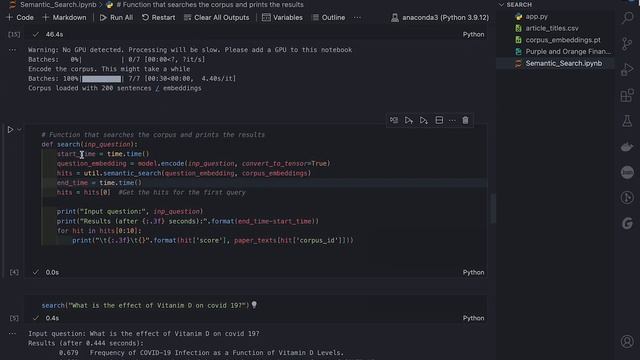Show the notebook Outline
Image resolution: width=640 pixels, height=360 pixels.
click(329, 18)
